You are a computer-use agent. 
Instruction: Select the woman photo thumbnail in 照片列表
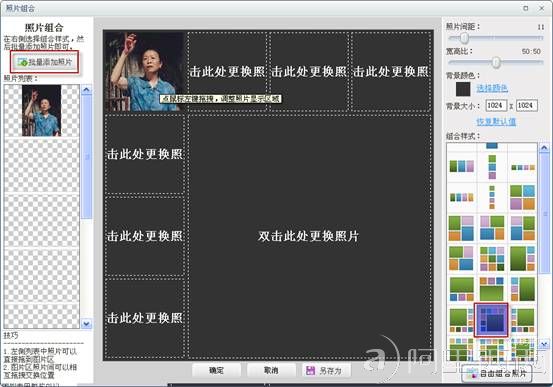coord(42,110)
